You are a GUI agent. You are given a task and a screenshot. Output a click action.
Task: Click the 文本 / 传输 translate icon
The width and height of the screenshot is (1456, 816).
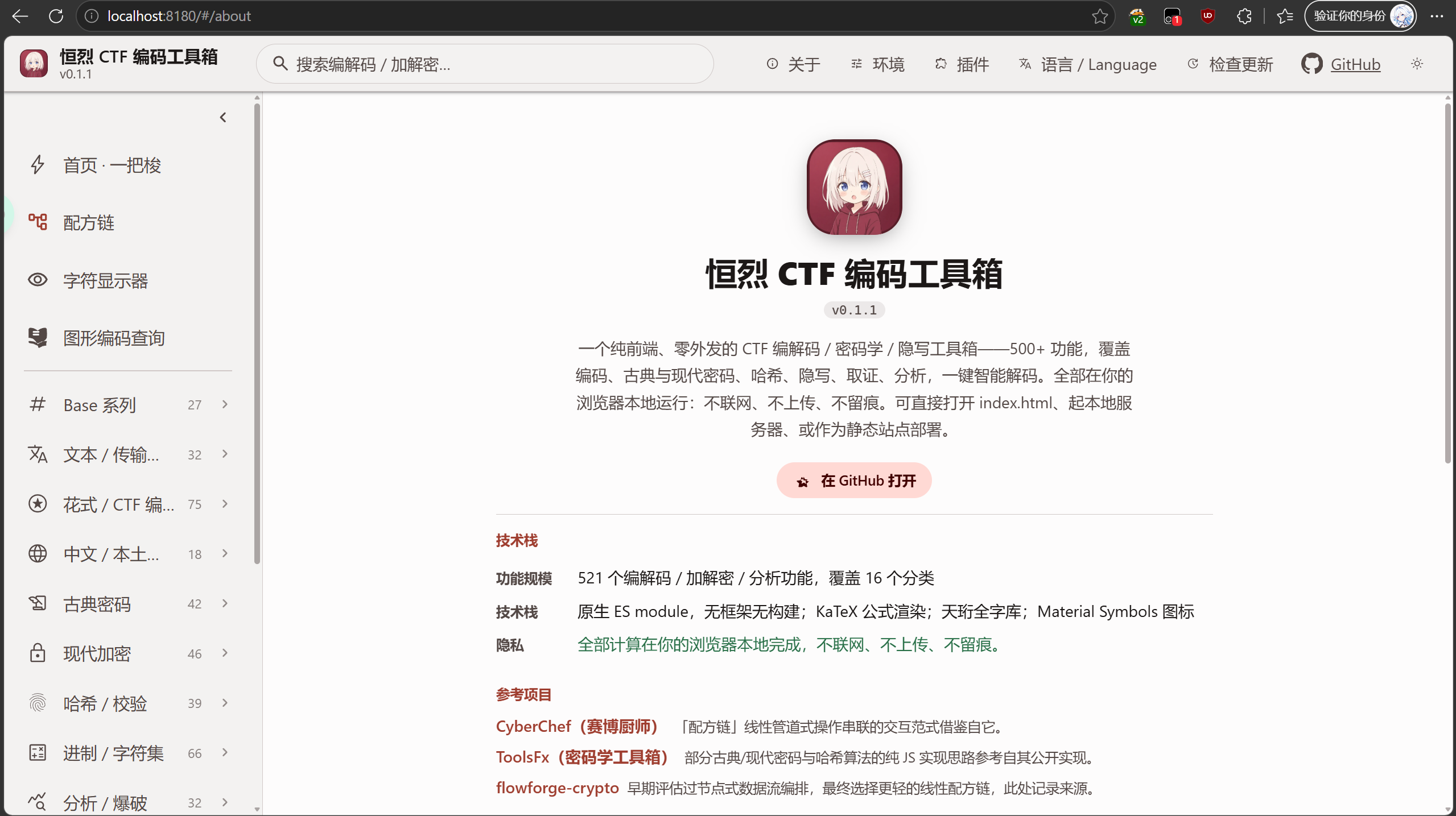[38, 454]
